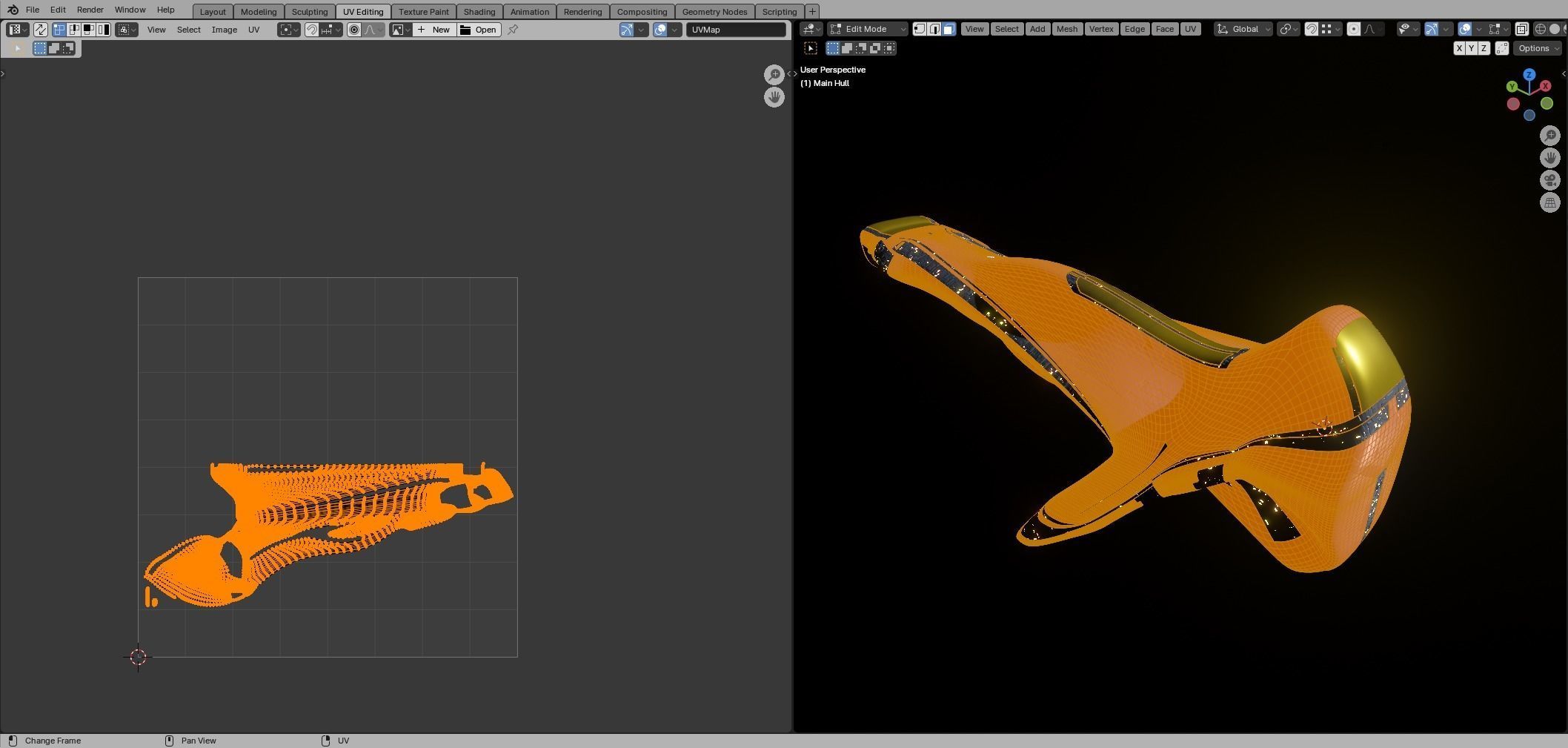Screen dimensions: 1568x748
Task: Enable X axis mesh mirror
Action: click(1459, 48)
